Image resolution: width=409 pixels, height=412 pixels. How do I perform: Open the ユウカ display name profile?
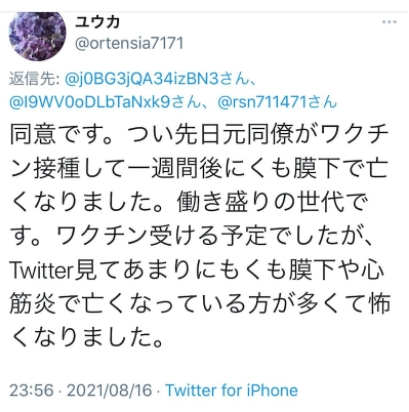coord(97,21)
